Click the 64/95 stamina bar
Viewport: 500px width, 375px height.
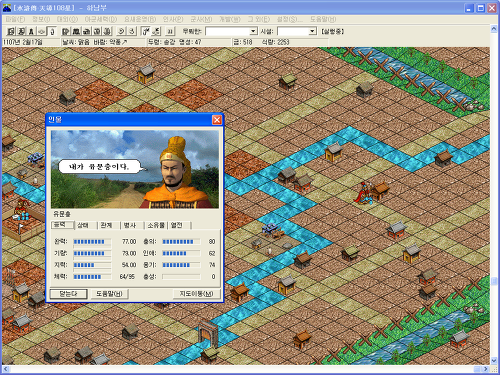click(x=92, y=277)
